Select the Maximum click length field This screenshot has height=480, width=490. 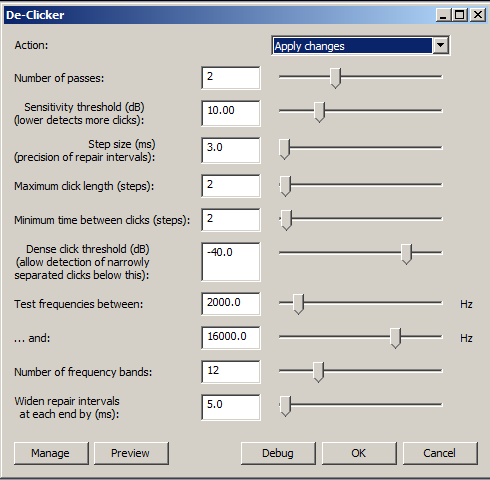231,186
